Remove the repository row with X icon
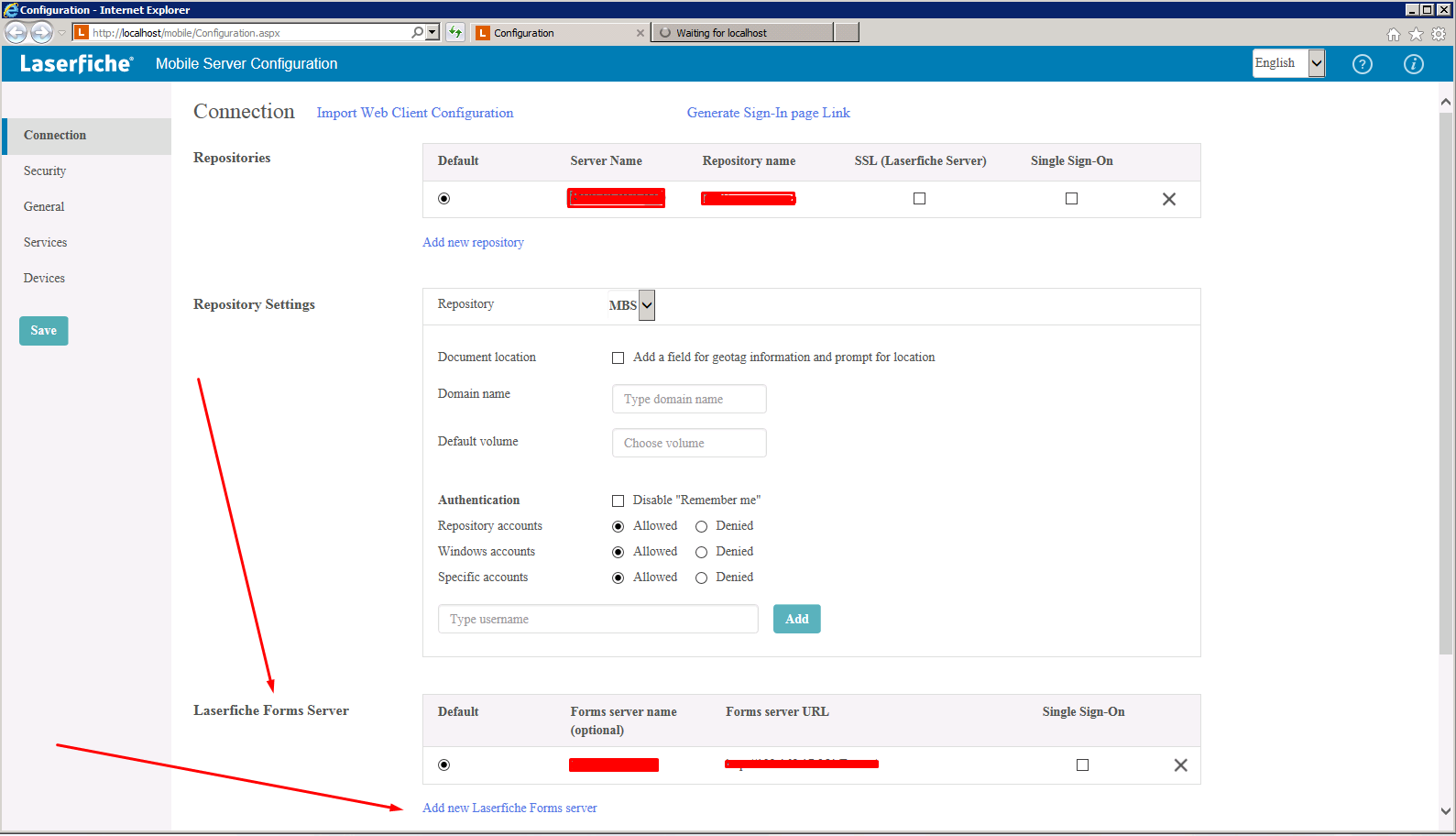 pos(1169,199)
